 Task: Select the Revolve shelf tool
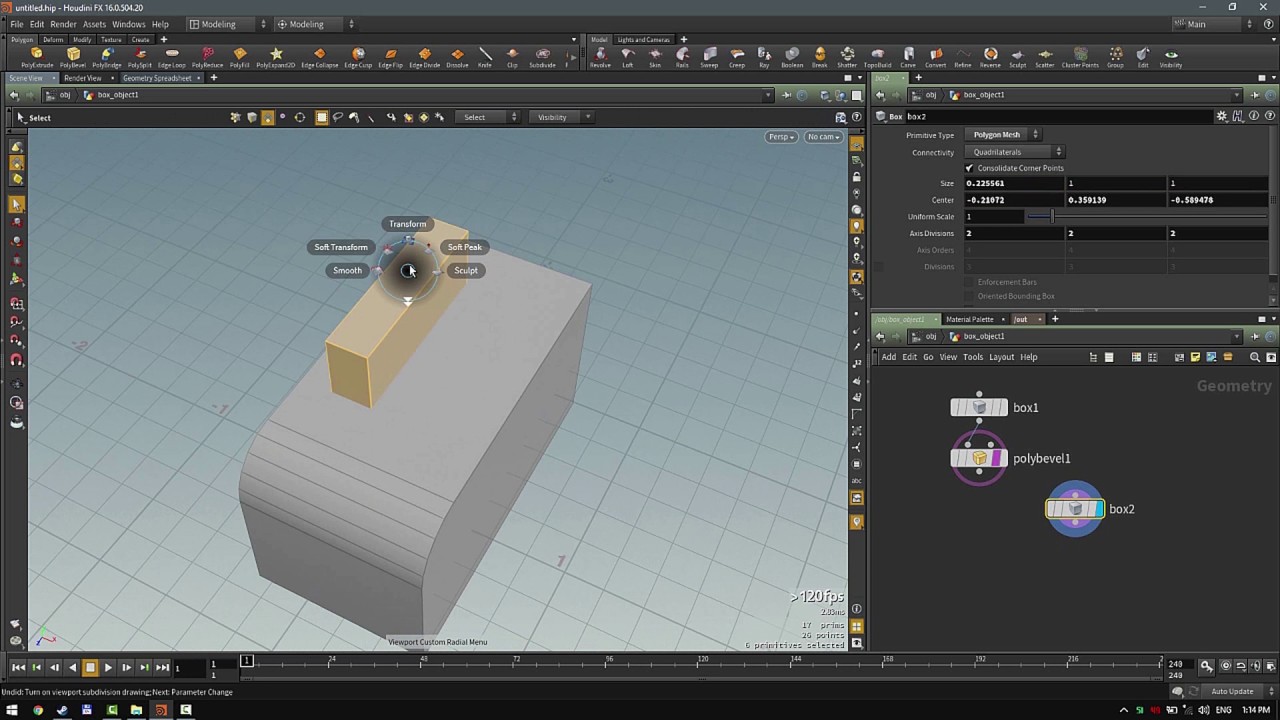point(600,57)
